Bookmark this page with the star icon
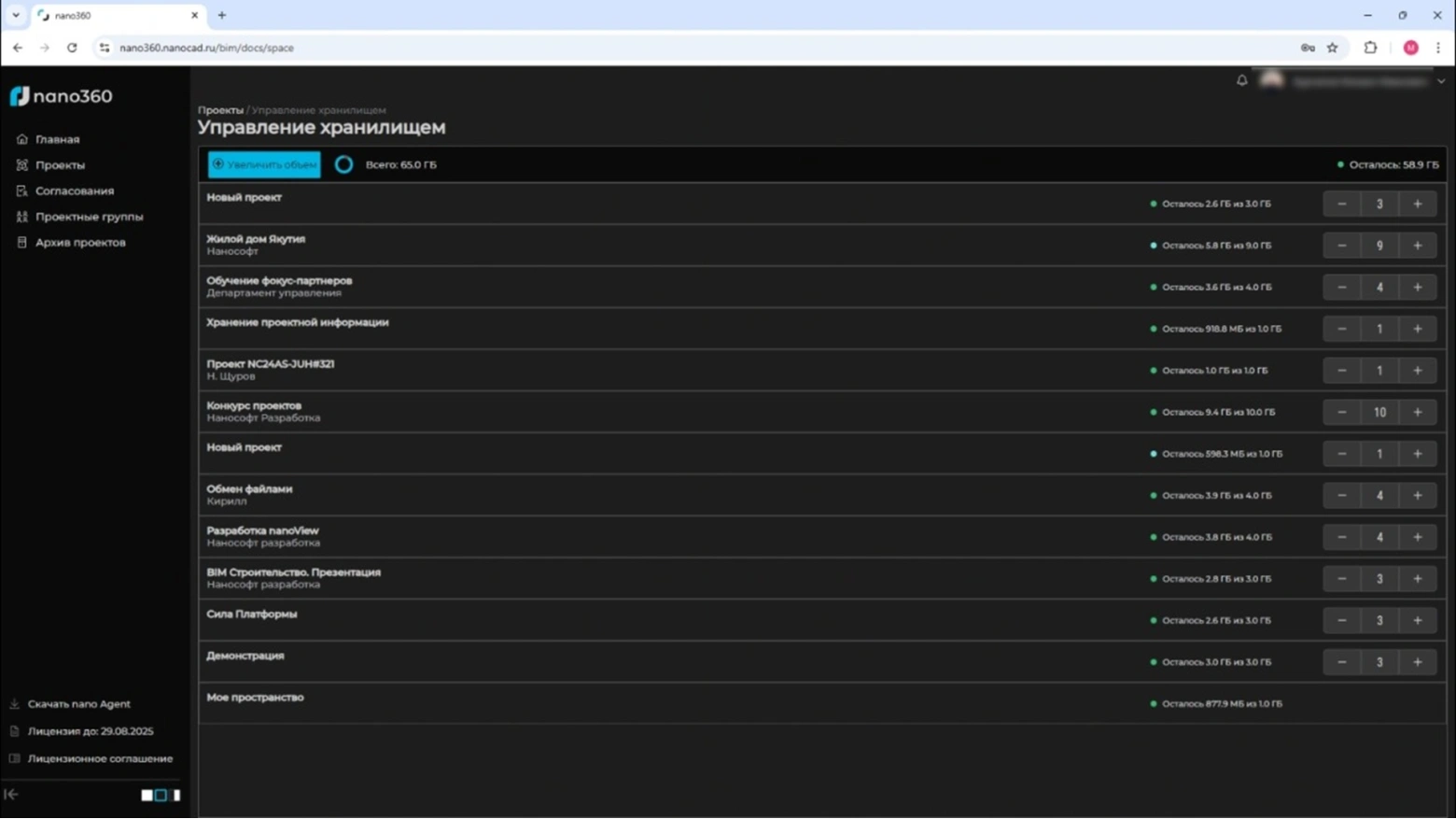Image resolution: width=1456 pixels, height=819 pixels. [x=1333, y=48]
